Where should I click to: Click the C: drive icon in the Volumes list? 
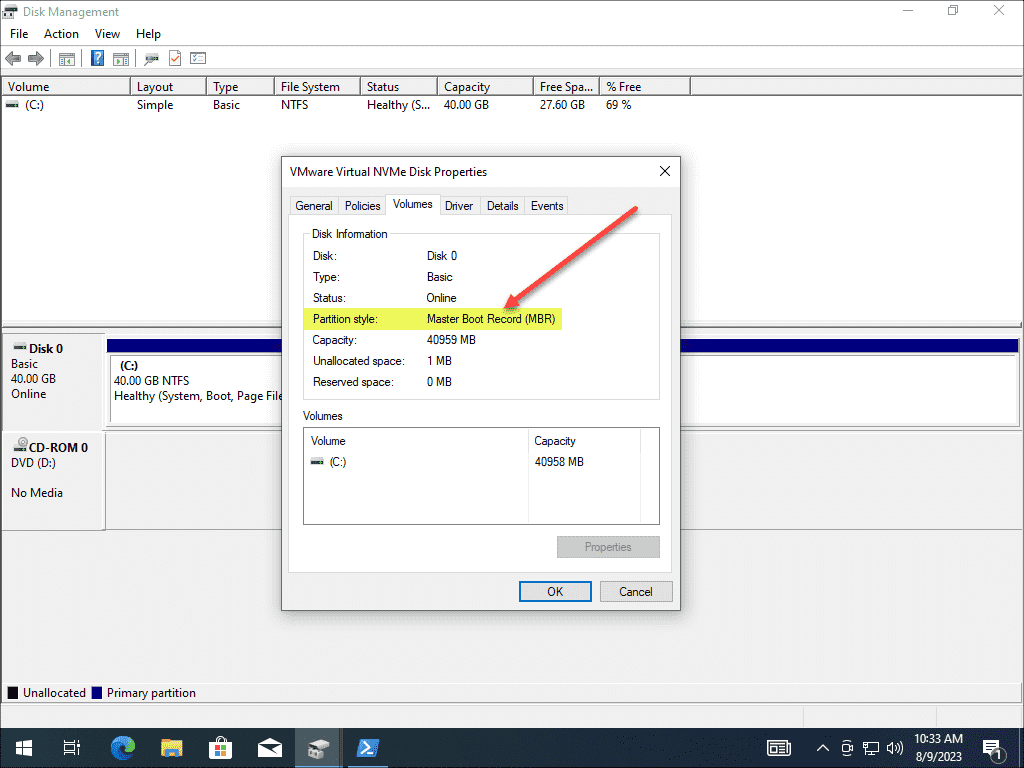(x=317, y=462)
